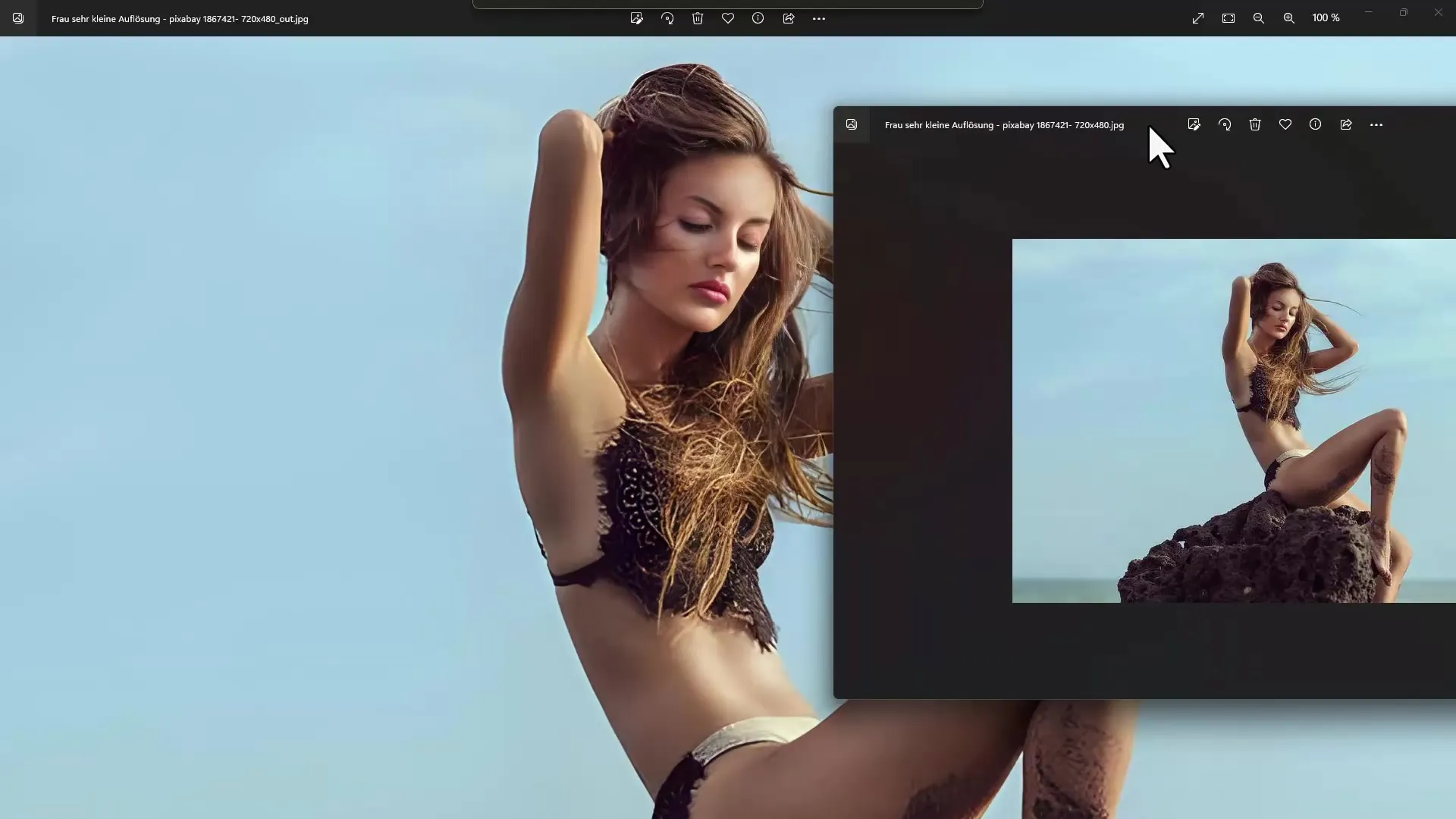Favorite the image in the 720x480.jpg window
The width and height of the screenshot is (1456, 819).
click(1285, 124)
